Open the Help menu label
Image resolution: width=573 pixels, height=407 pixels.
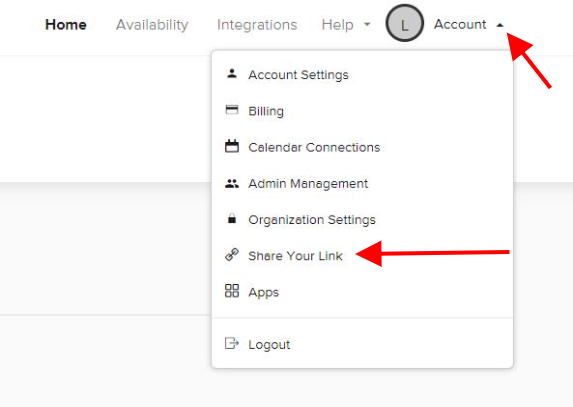[337, 24]
